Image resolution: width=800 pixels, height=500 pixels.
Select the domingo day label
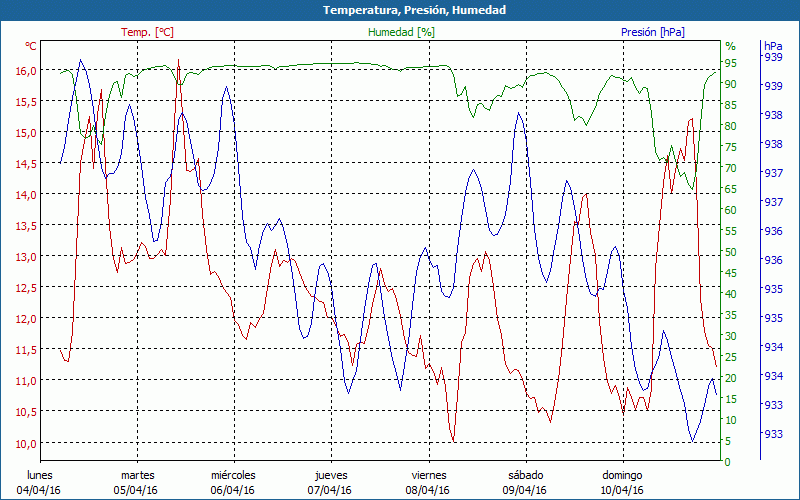click(x=622, y=475)
